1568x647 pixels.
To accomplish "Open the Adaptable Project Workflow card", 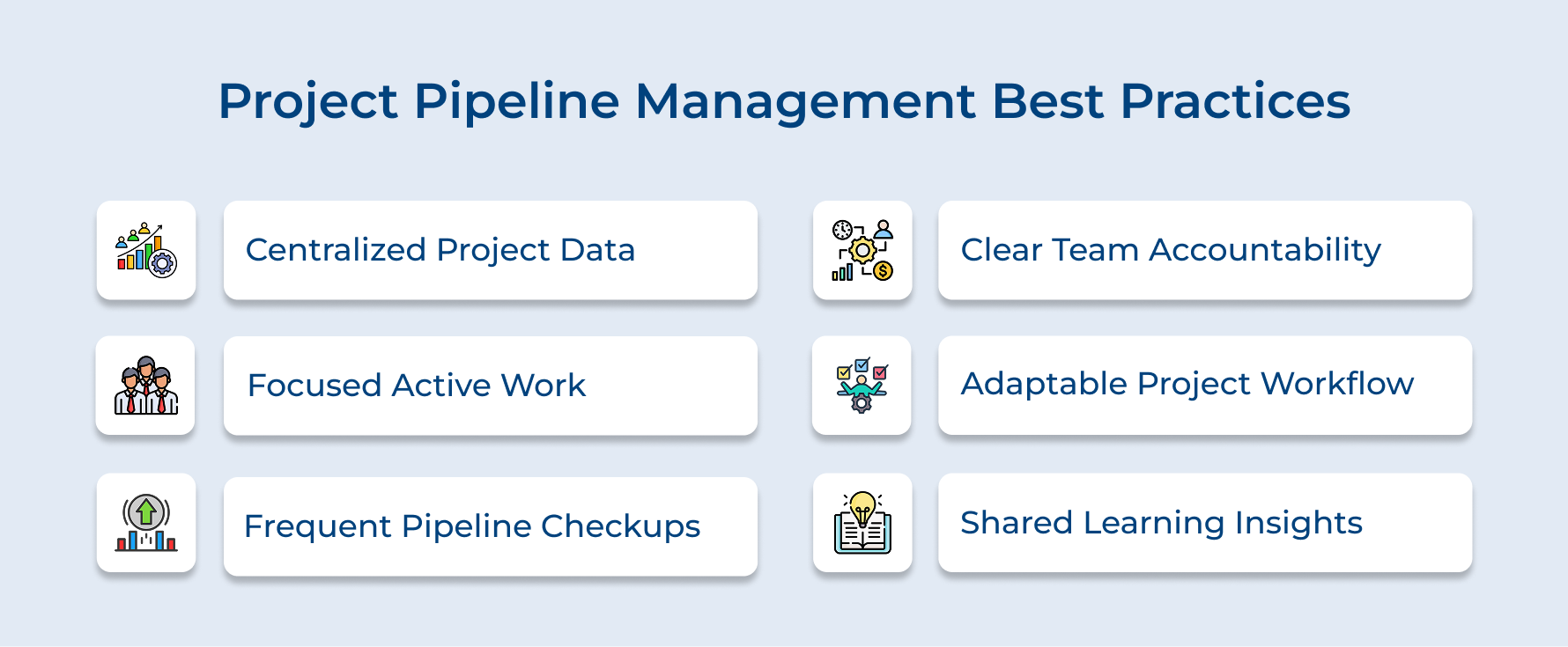I will point(1205,385).
